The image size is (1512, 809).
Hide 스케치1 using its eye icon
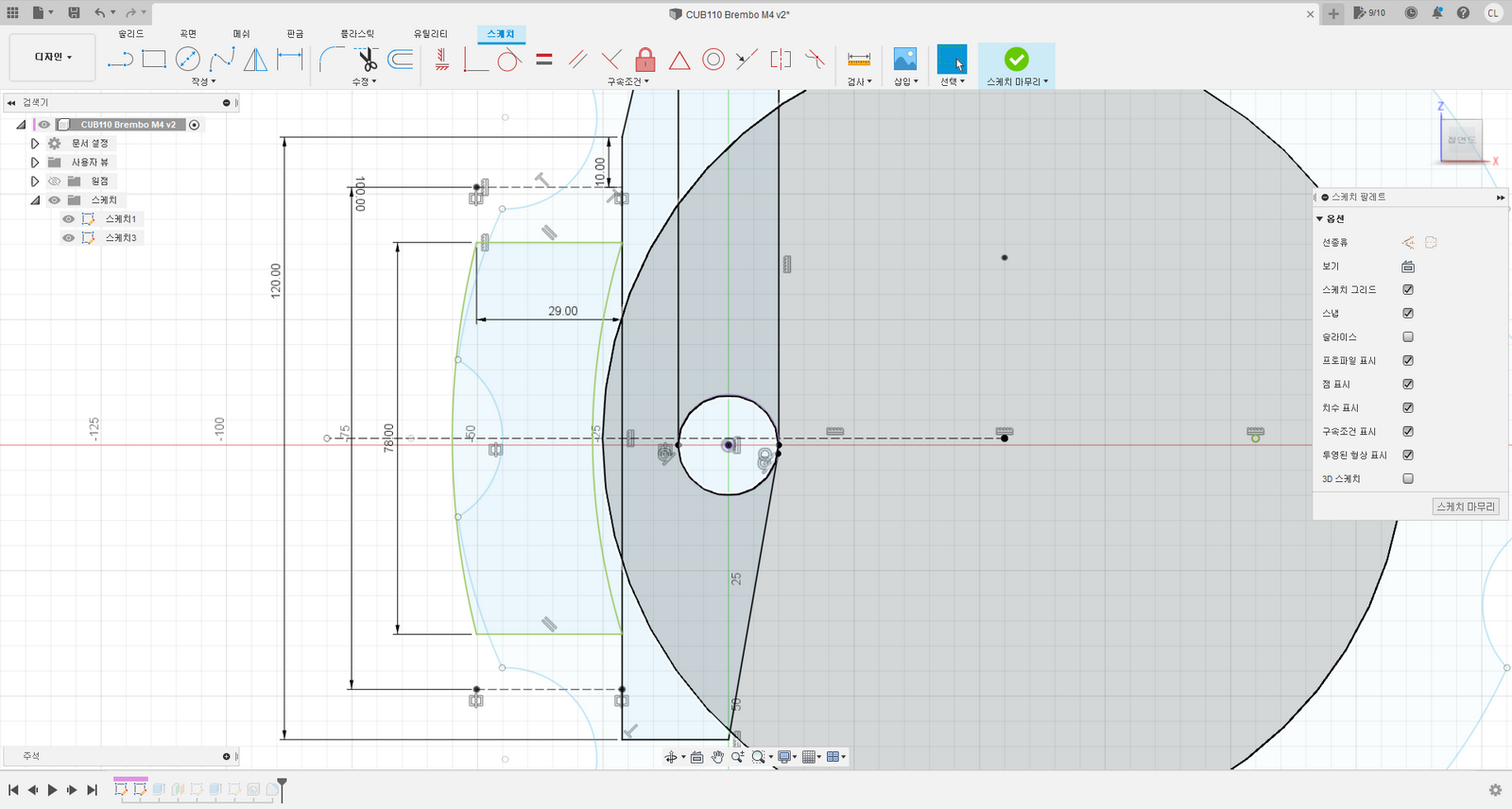pyautogui.click(x=68, y=219)
